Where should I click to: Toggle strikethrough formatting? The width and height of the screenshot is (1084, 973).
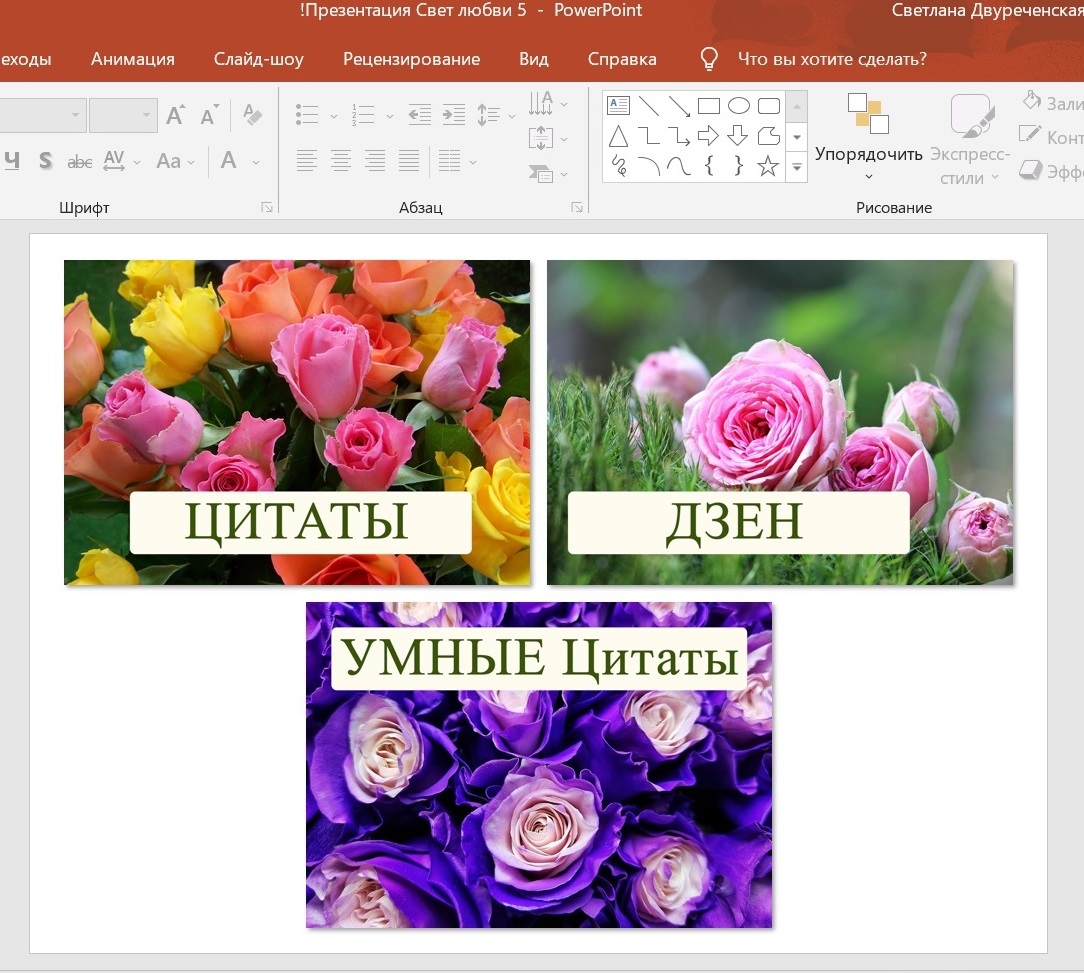point(80,162)
